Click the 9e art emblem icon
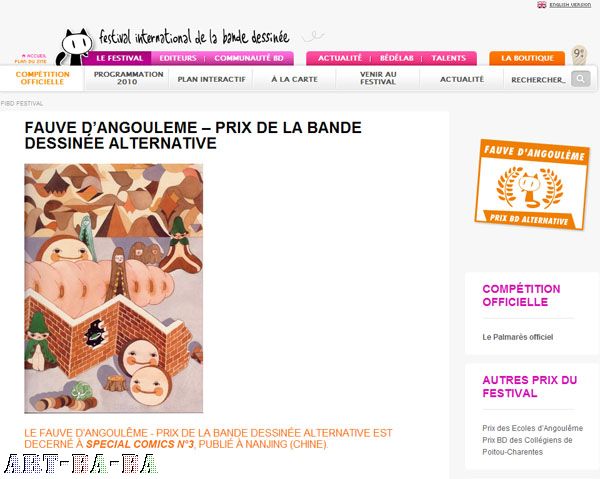This screenshot has height=479, width=600. click(x=579, y=55)
